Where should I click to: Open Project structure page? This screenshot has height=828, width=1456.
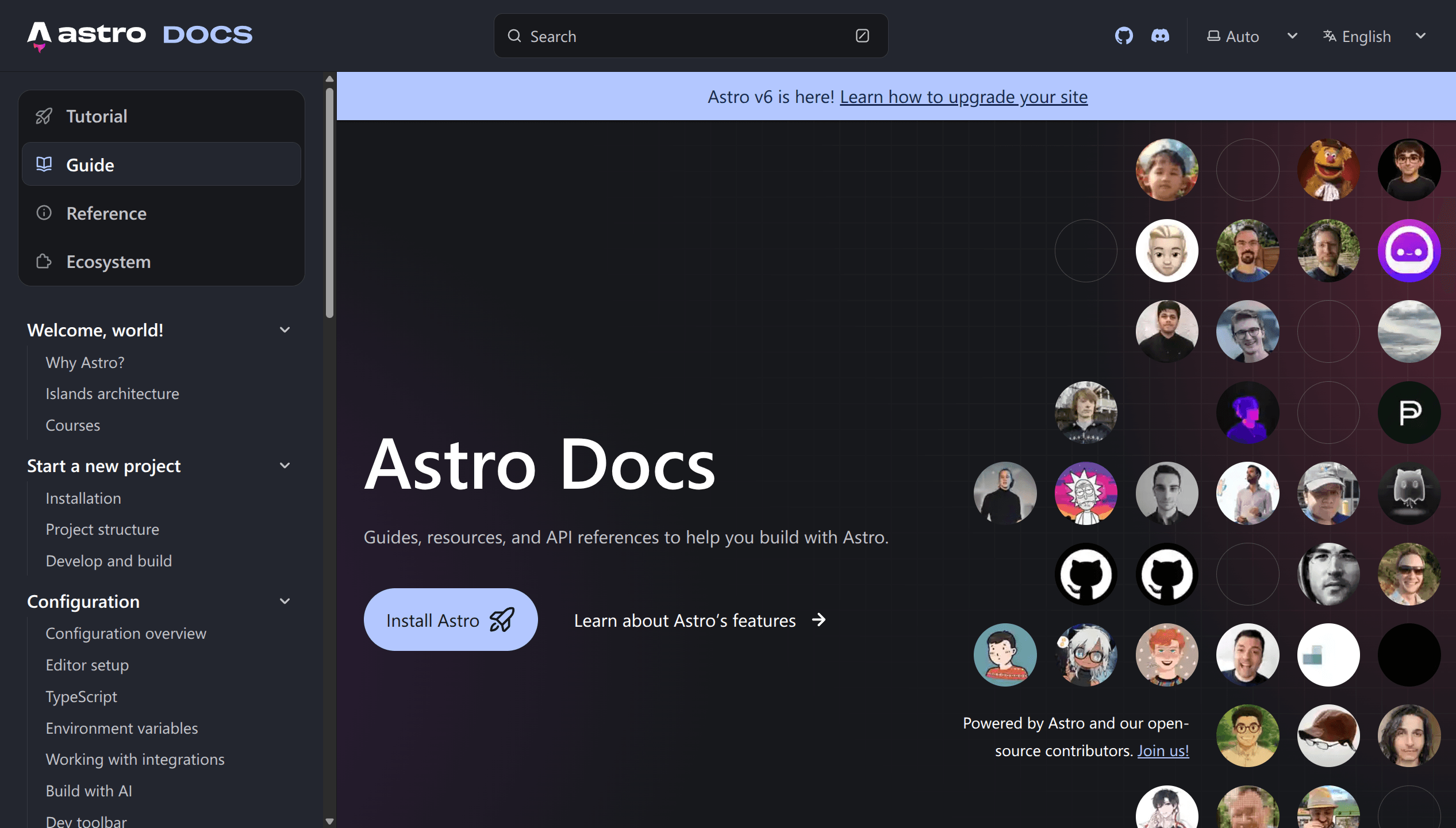[102, 529]
